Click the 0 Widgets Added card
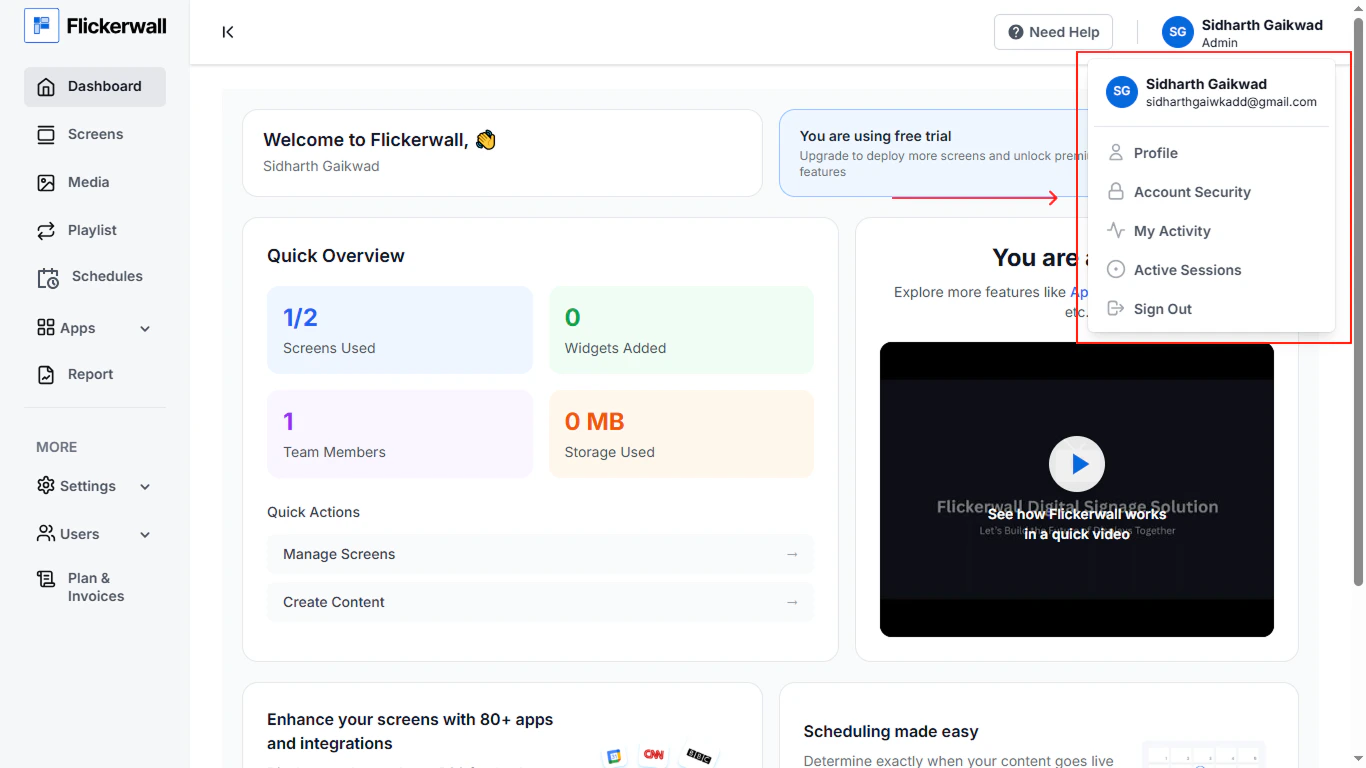 point(682,330)
